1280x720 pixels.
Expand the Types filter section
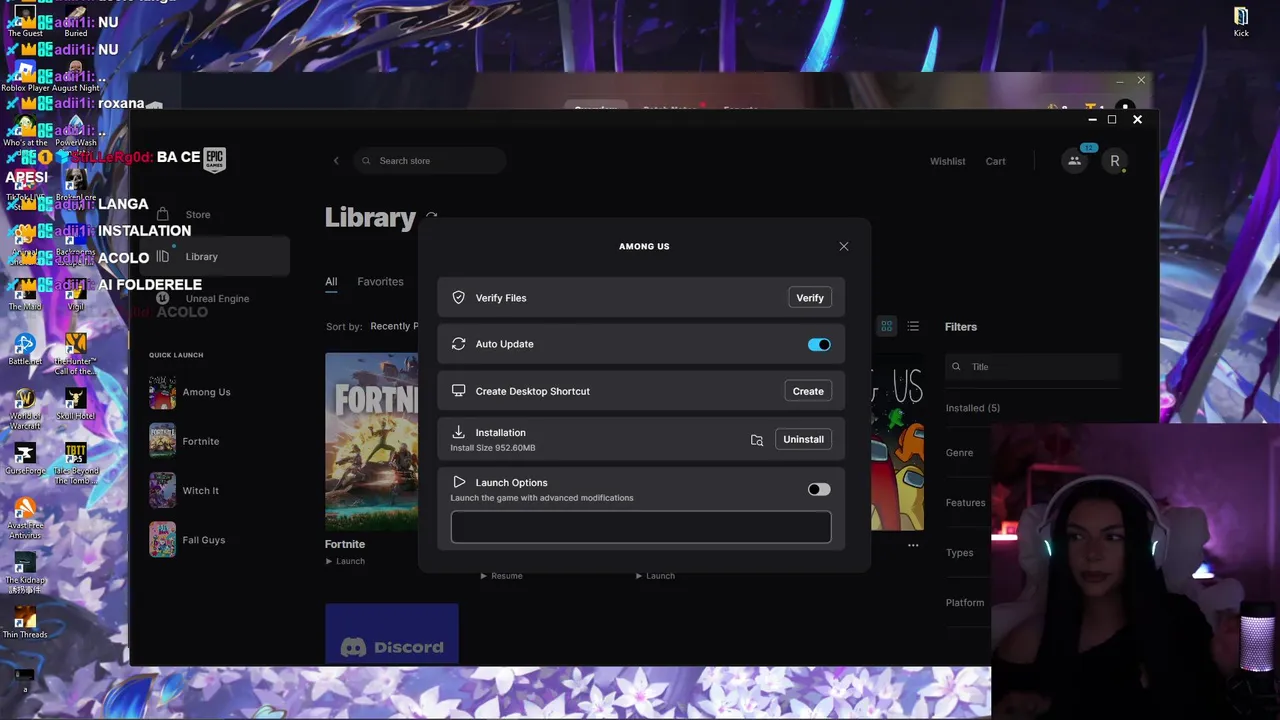(959, 553)
